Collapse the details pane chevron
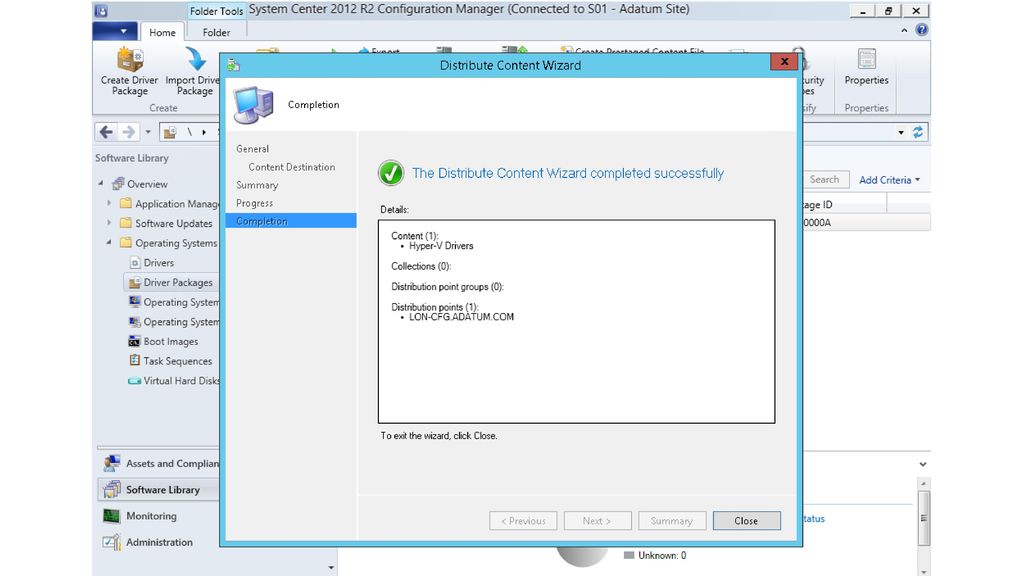 [x=923, y=464]
